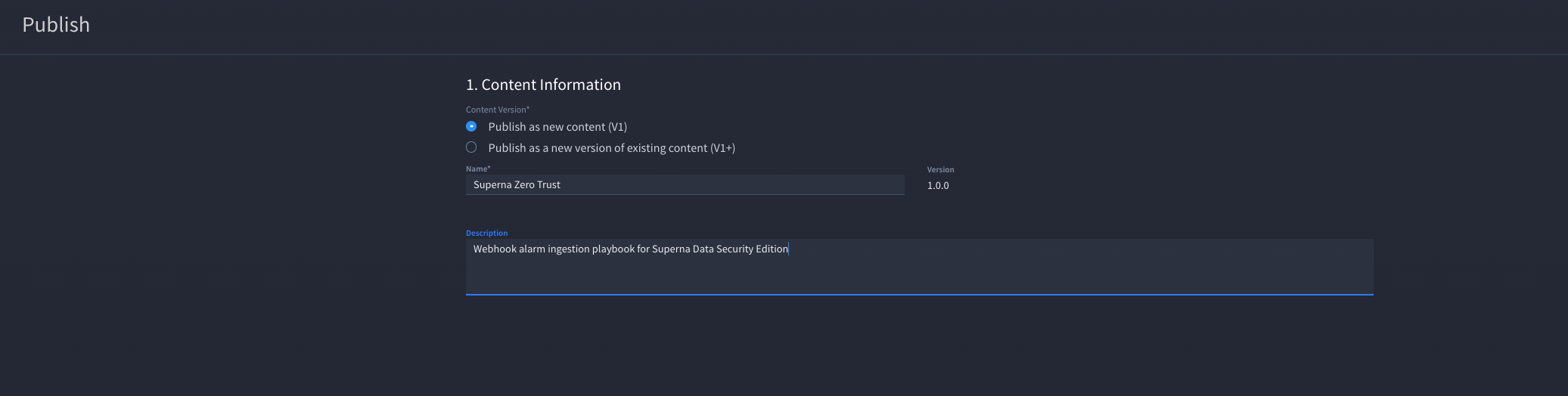The height and width of the screenshot is (396, 1568).
Task: Place cursor on 'Trust' in the Name field
Action: (549, 184)
